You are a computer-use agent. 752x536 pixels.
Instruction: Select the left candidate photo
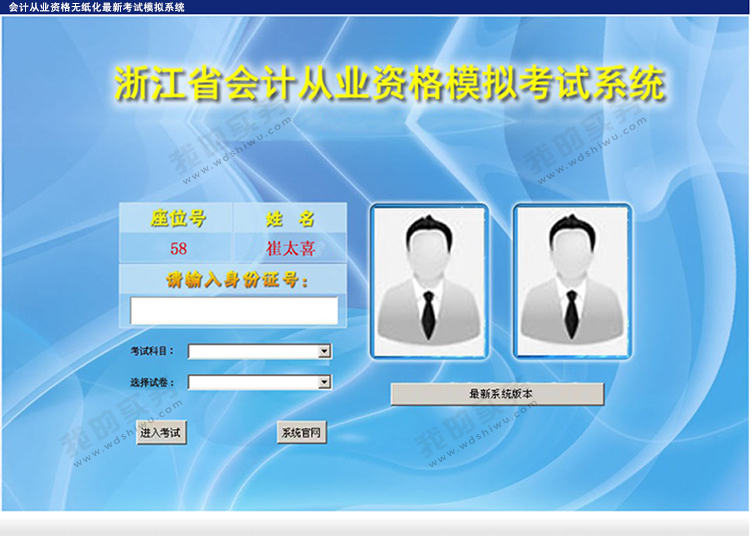(x=428, y=281)
